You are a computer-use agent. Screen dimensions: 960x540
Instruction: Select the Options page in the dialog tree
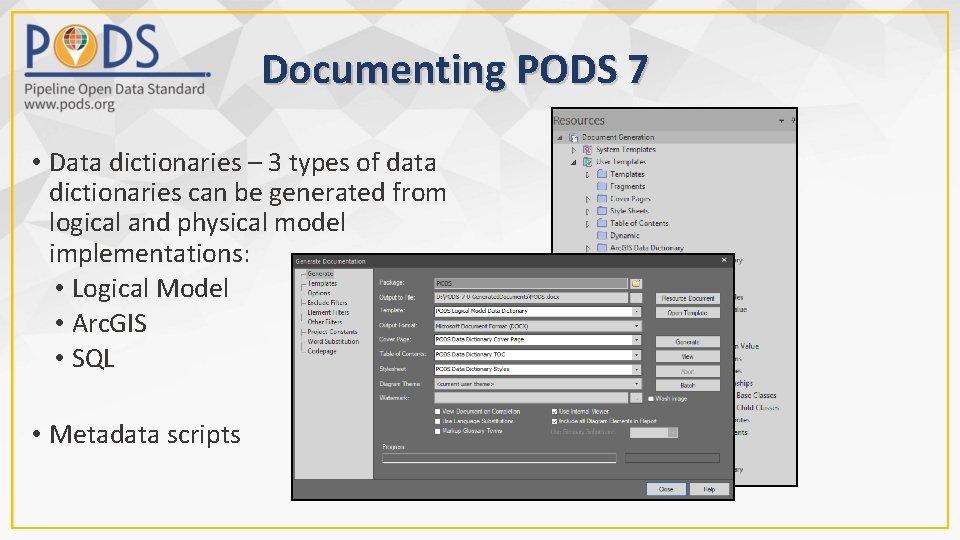318,293
